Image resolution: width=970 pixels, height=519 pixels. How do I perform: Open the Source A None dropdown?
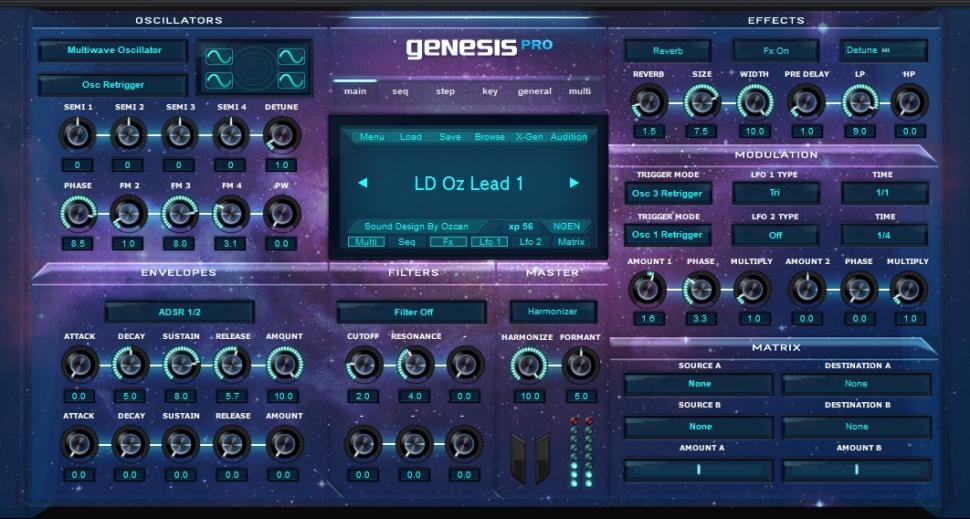point(698,384)
